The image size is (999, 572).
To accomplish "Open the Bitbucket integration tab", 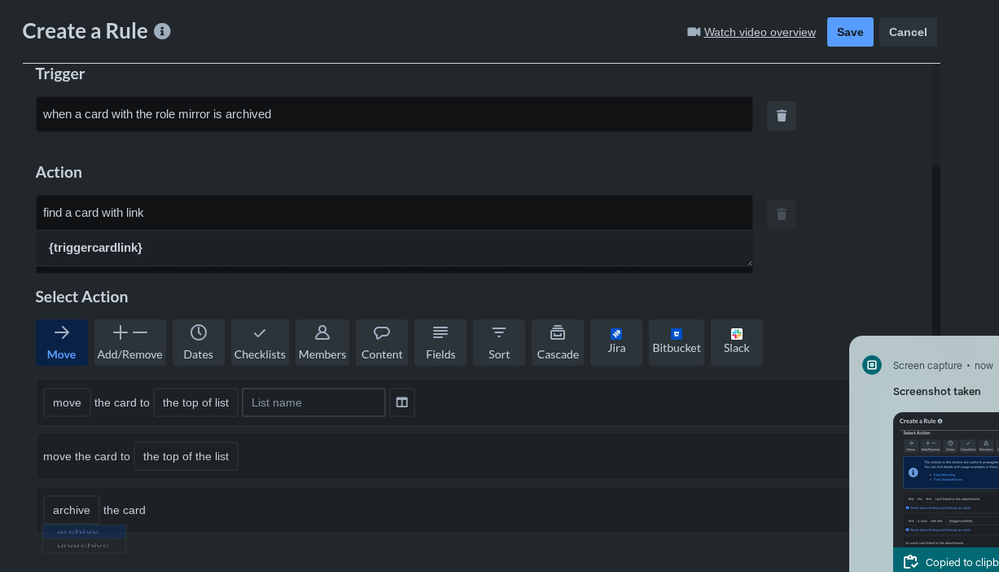I will 676,343.
